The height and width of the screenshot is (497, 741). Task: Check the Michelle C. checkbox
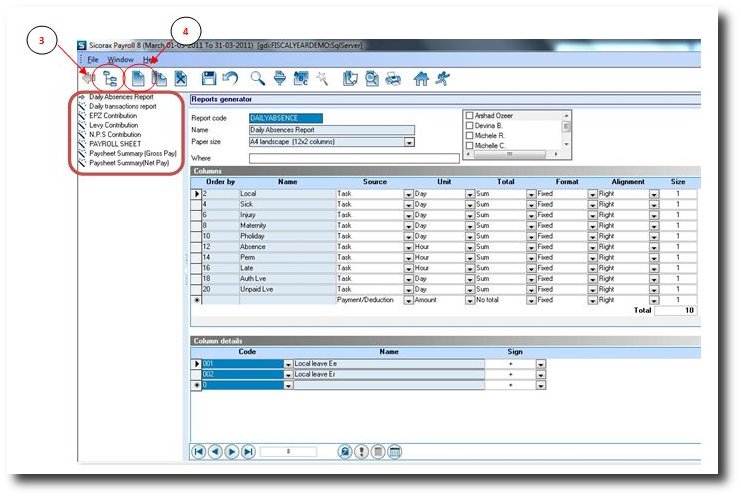pos(470,146)
